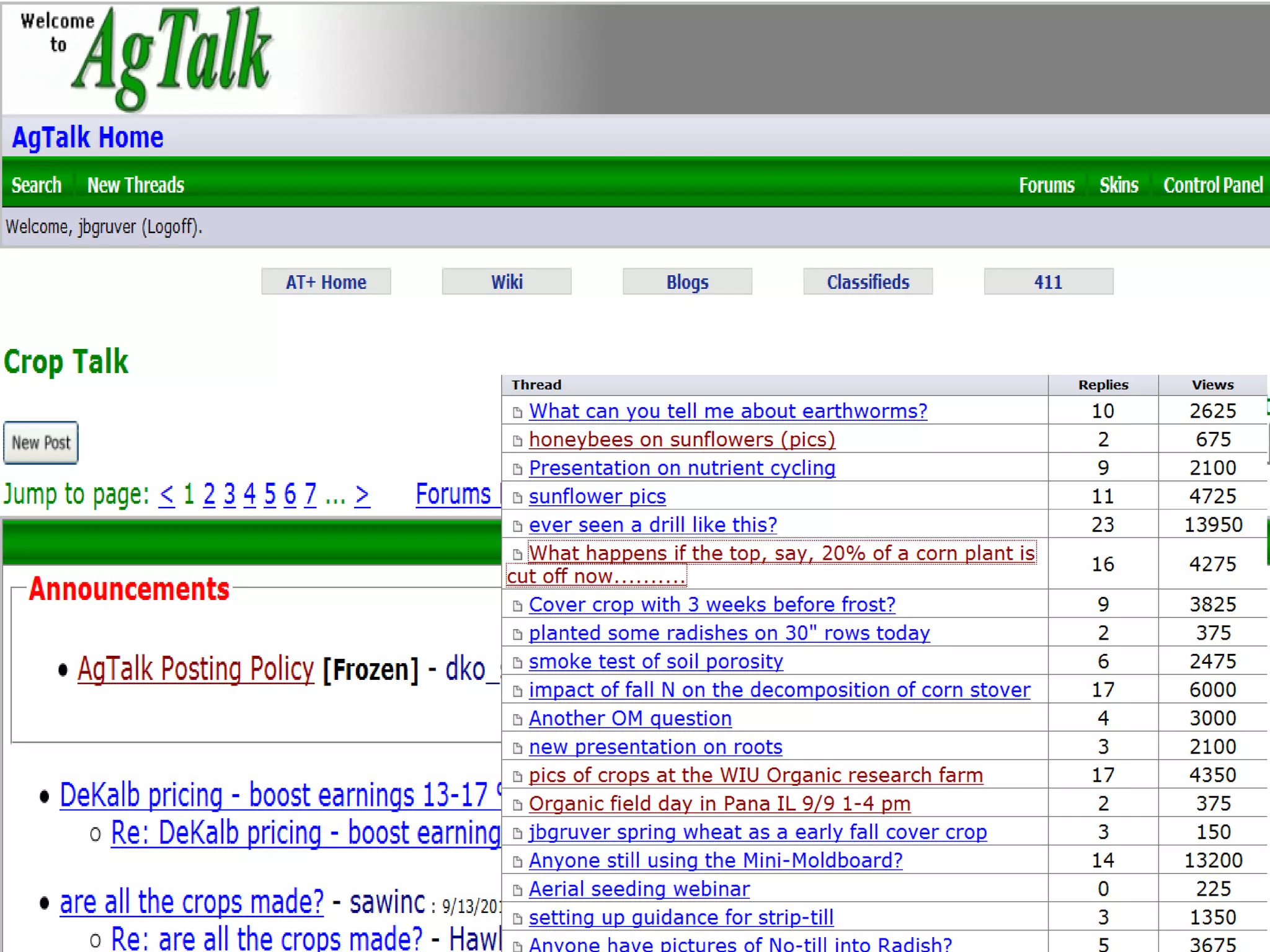This screenshot has height=952, width=1270.
Task: Switch to the Classifieds tab
Action: [868, 282]
